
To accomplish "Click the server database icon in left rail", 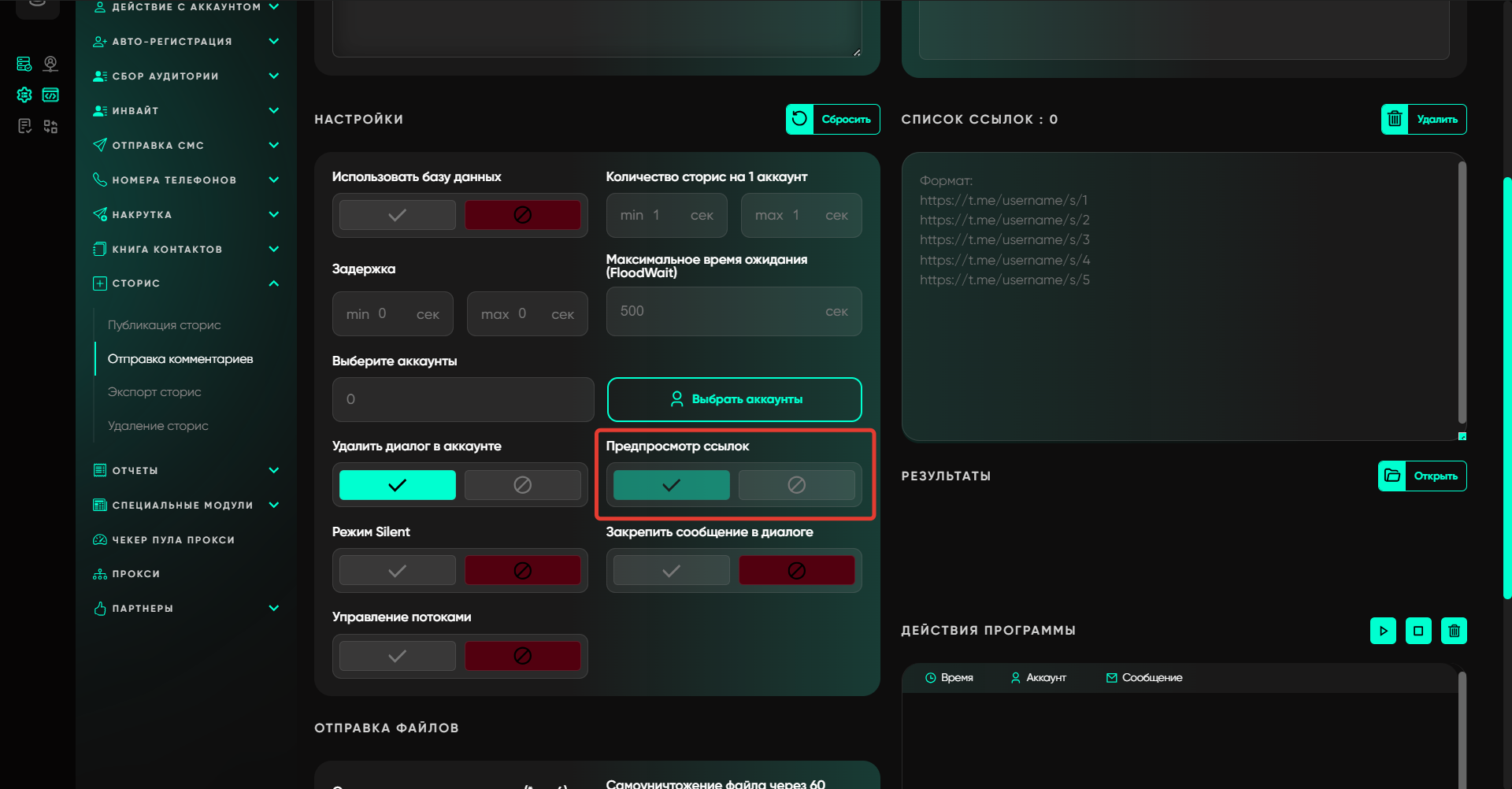I will pyautogui.click(x=24, y=64).
